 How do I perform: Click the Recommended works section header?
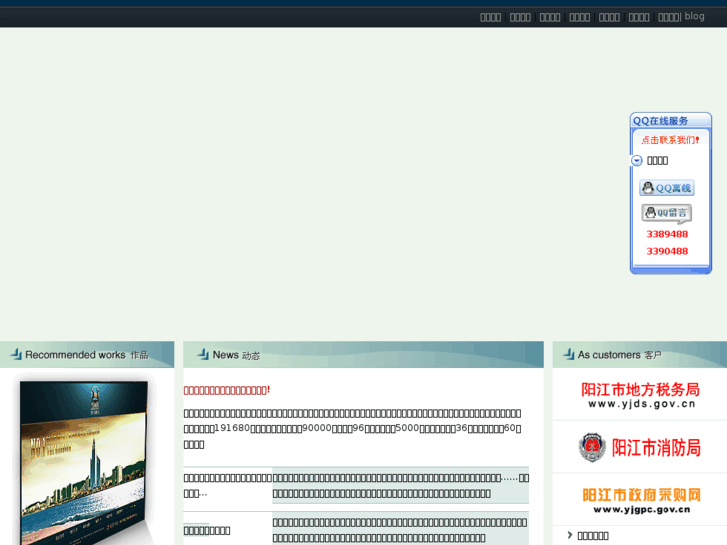coord(87,355)
